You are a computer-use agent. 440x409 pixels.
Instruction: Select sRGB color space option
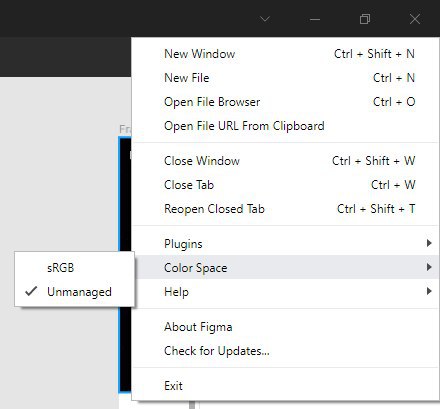pos(75,268)
